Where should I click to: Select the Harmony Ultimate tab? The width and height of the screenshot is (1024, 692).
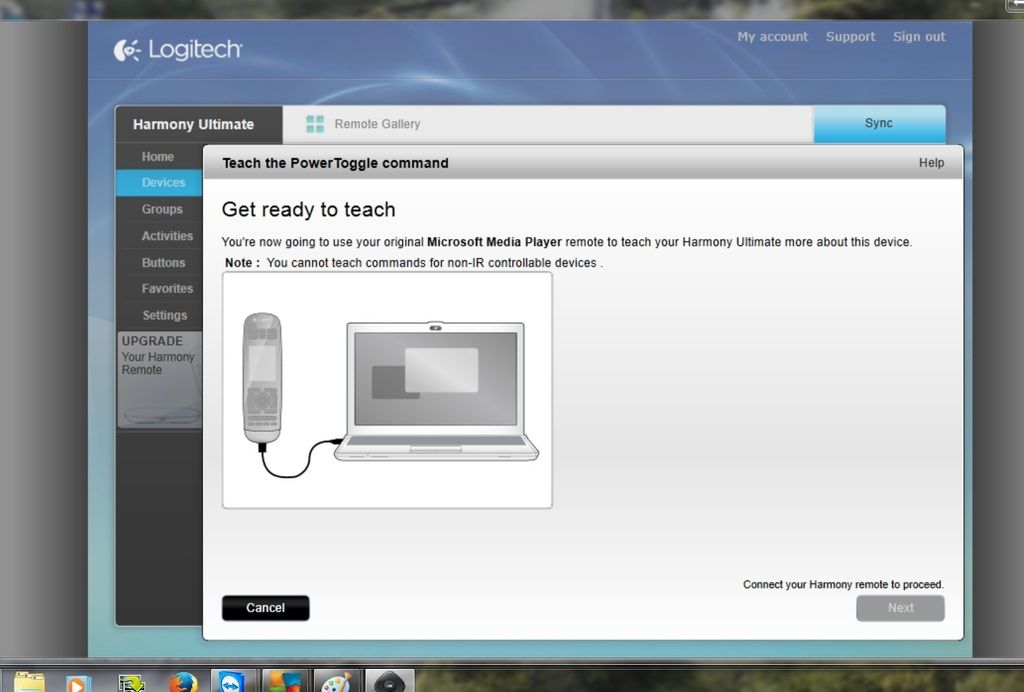199,124
